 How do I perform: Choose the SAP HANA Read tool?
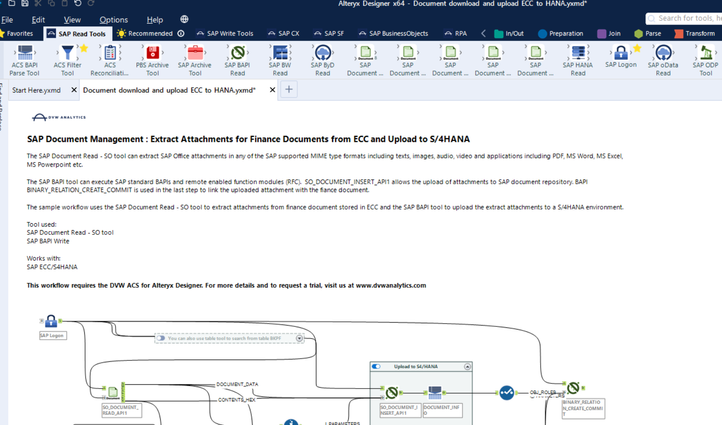578,60
